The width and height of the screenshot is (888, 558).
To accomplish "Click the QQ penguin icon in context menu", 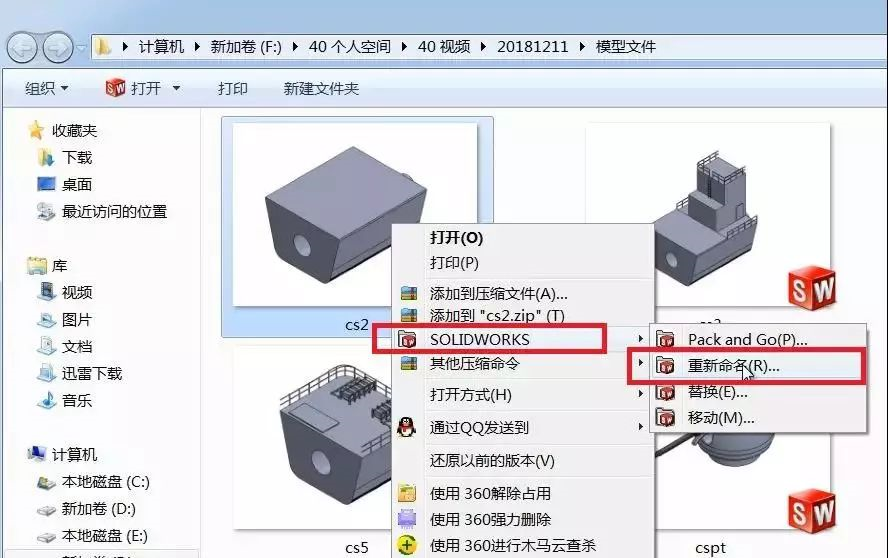I will click(x=407, y=428).
